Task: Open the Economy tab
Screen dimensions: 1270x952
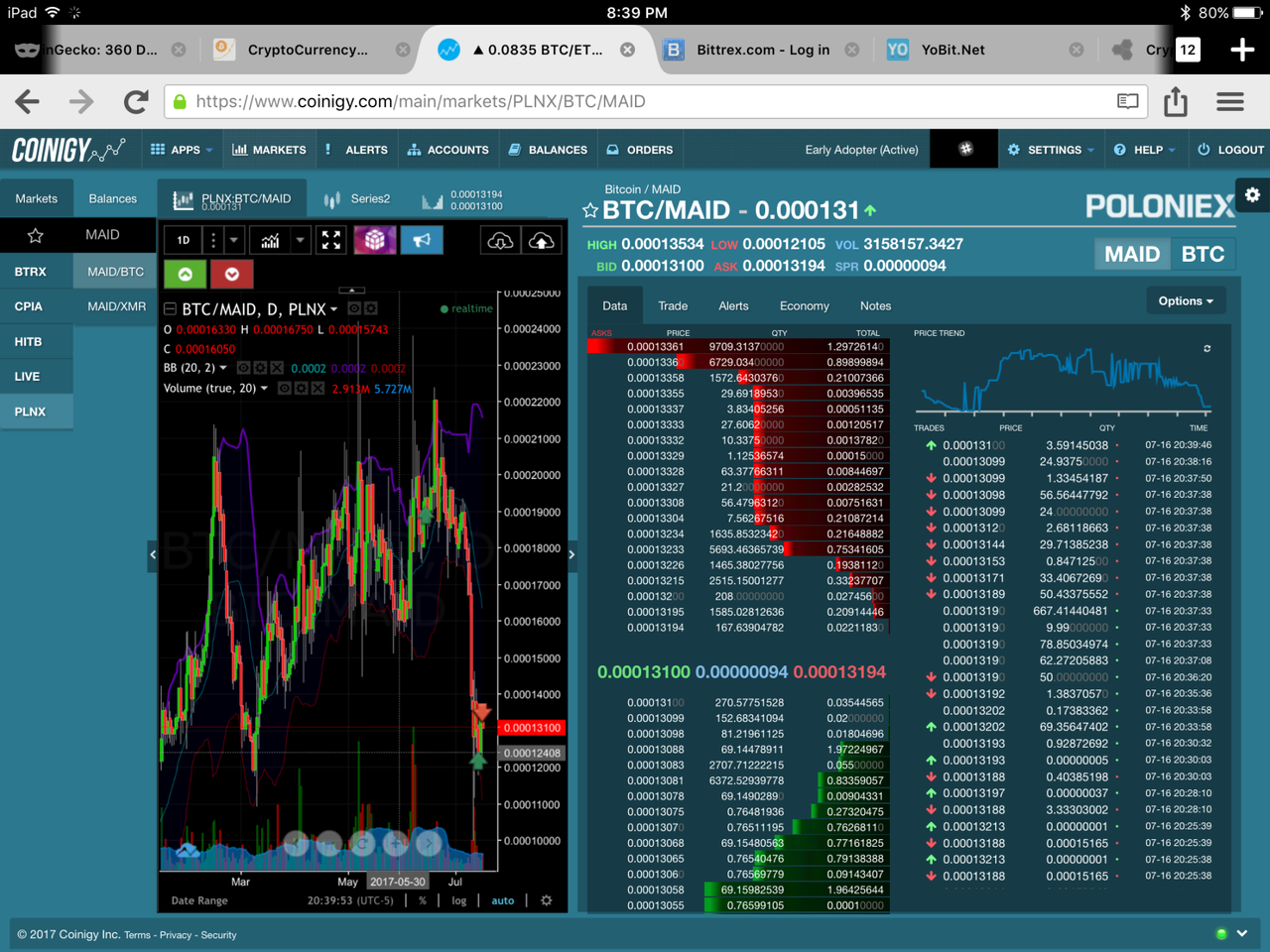Action: pos(804,305)
